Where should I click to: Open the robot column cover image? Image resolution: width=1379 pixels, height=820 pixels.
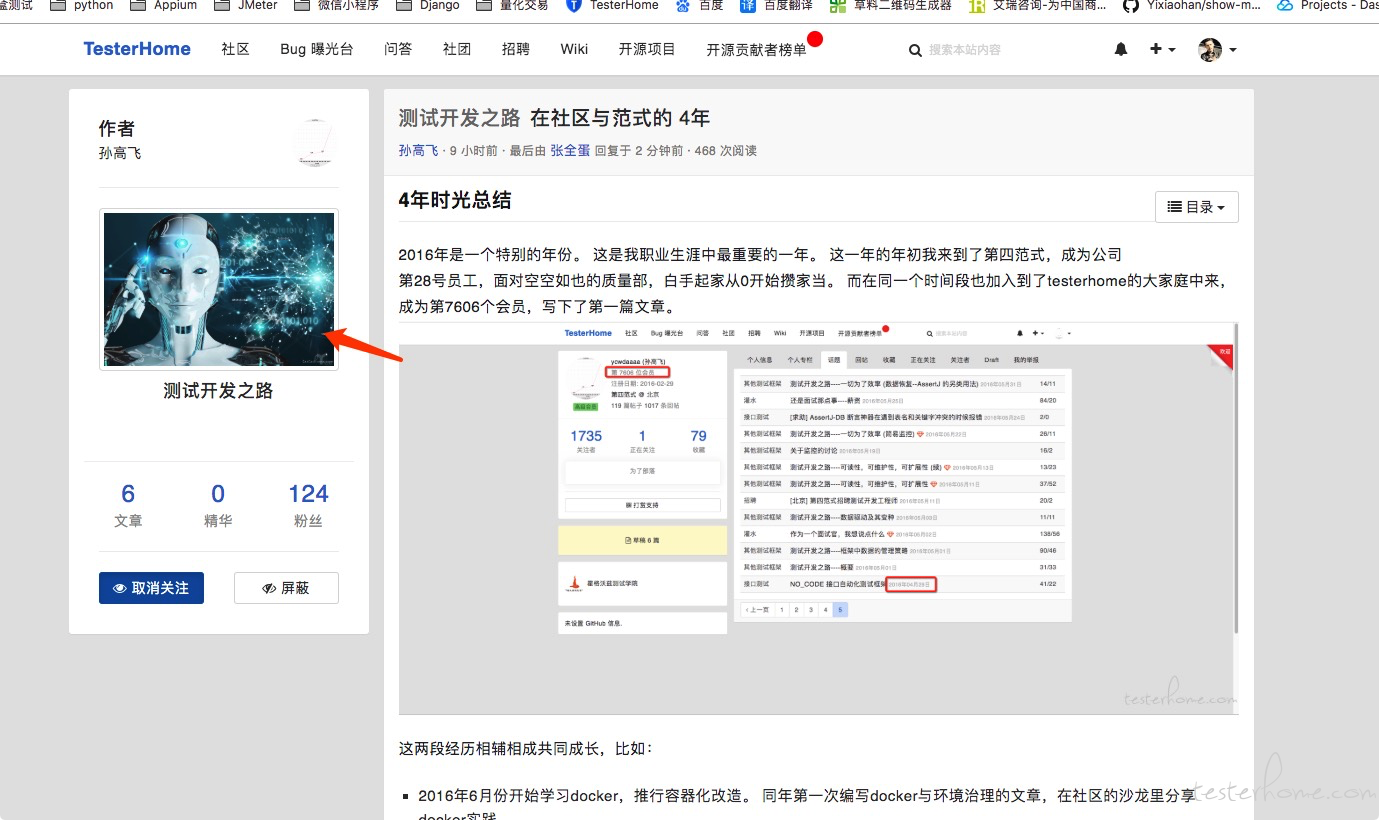219,289
